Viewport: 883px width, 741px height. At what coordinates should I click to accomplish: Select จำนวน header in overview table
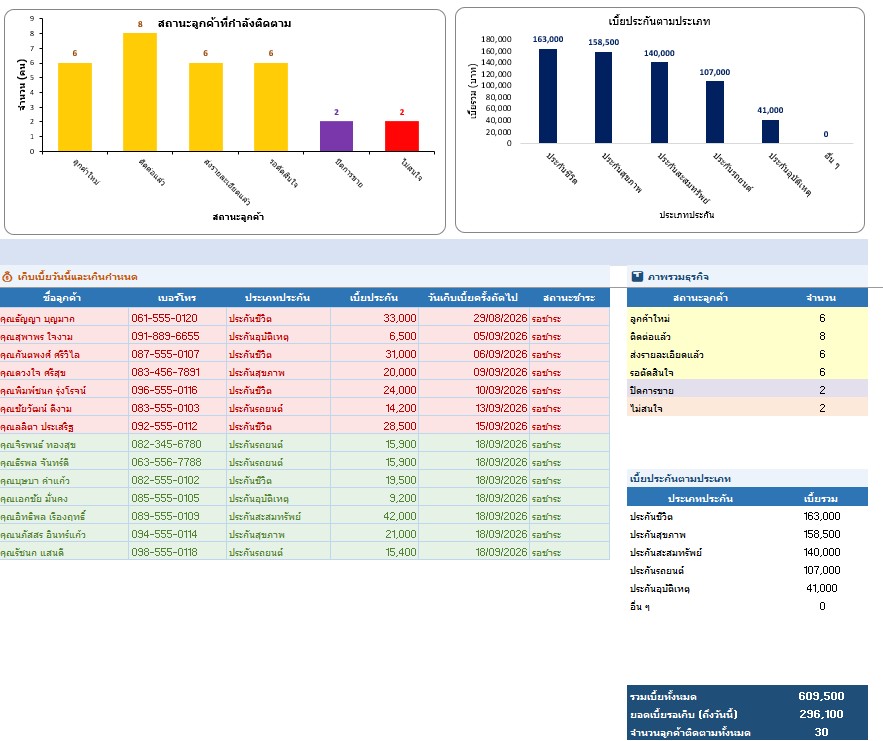pos(821,297)
